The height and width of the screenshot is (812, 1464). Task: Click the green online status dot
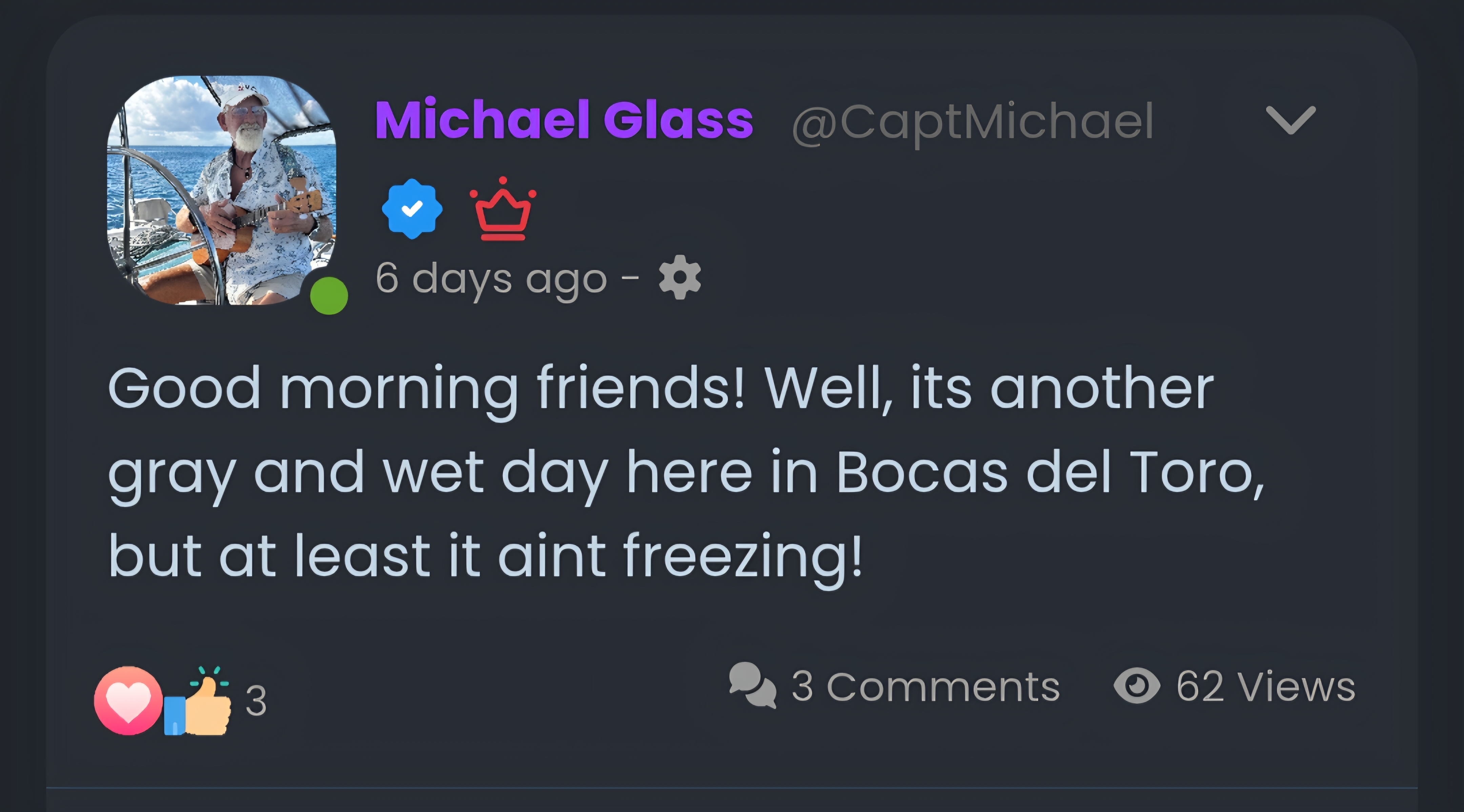point(329,296)
